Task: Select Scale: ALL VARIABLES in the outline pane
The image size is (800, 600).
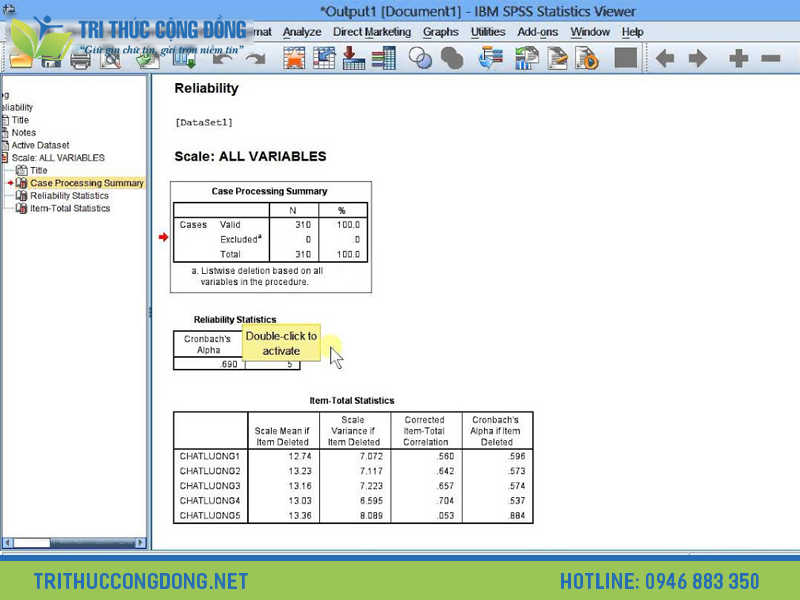Action: tap(58, 158)
